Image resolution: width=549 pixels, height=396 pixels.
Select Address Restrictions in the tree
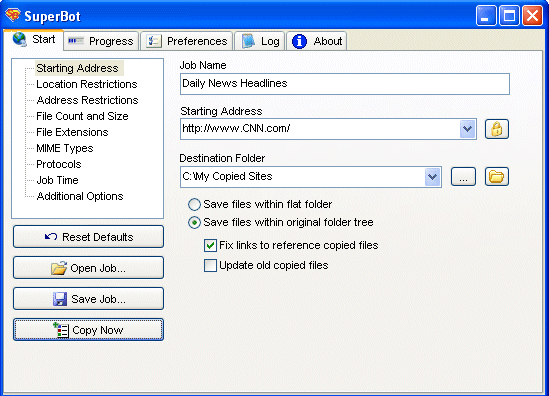pyautogui.click(x=88, y=100)
